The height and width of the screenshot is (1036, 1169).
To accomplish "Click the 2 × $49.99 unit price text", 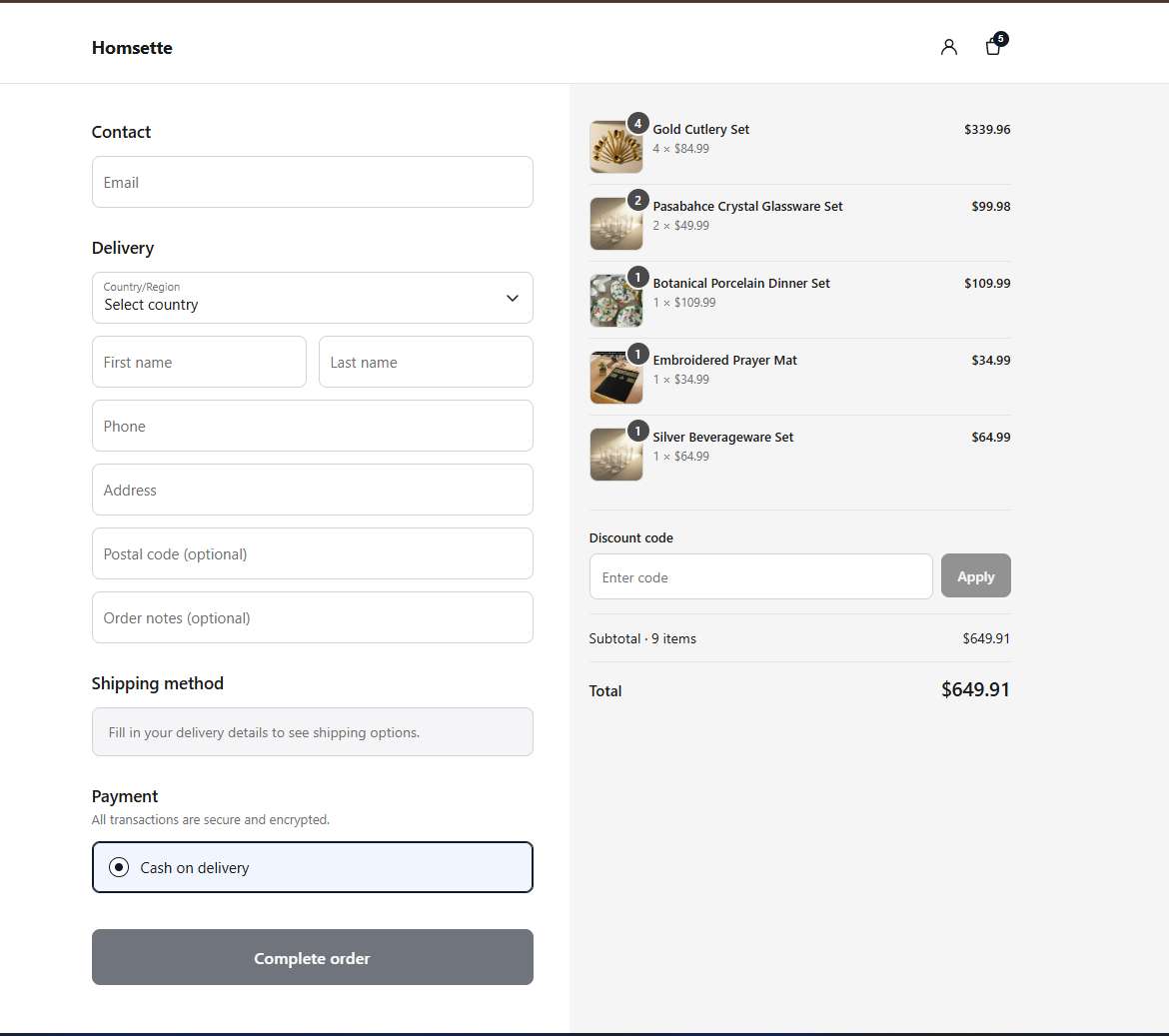I will click(x=681, y=226).
